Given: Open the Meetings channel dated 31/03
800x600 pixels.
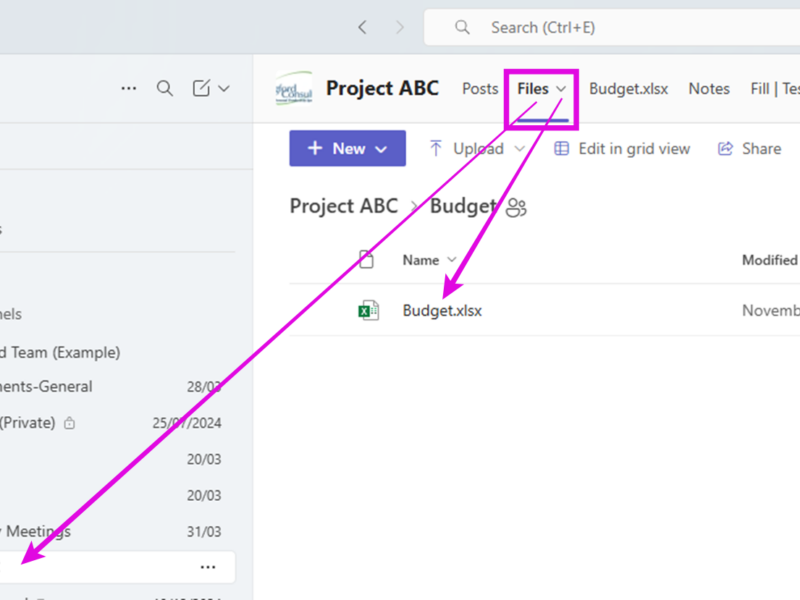Looking at the screenshot, I should [x=38, y=532].
